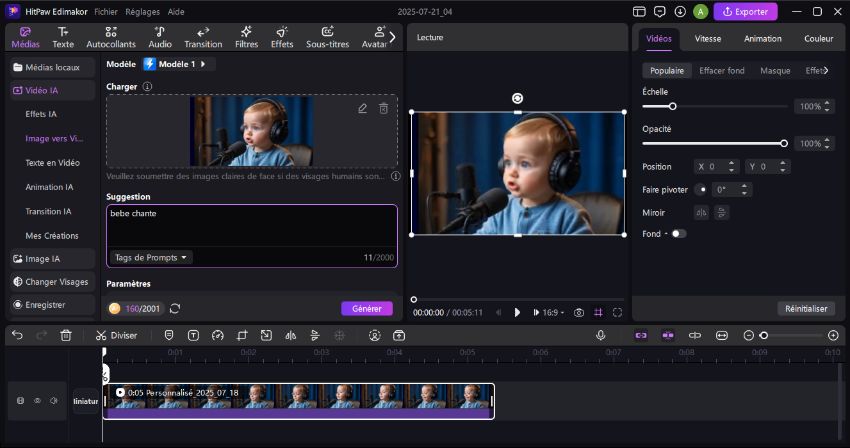Enter fullscreen preview
The image size is (850, 448).
pyautogui.click(x=617, y=312)
